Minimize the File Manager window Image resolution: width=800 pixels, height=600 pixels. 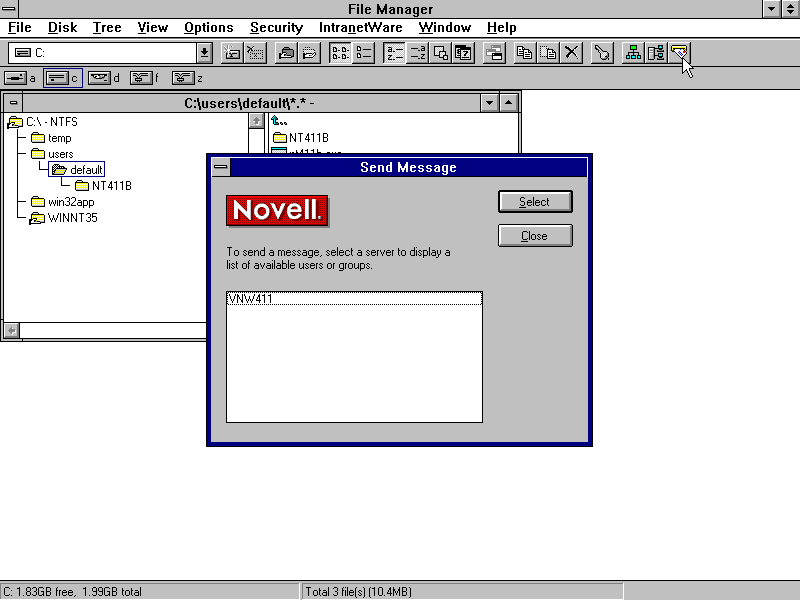click(x=771, y=9)
